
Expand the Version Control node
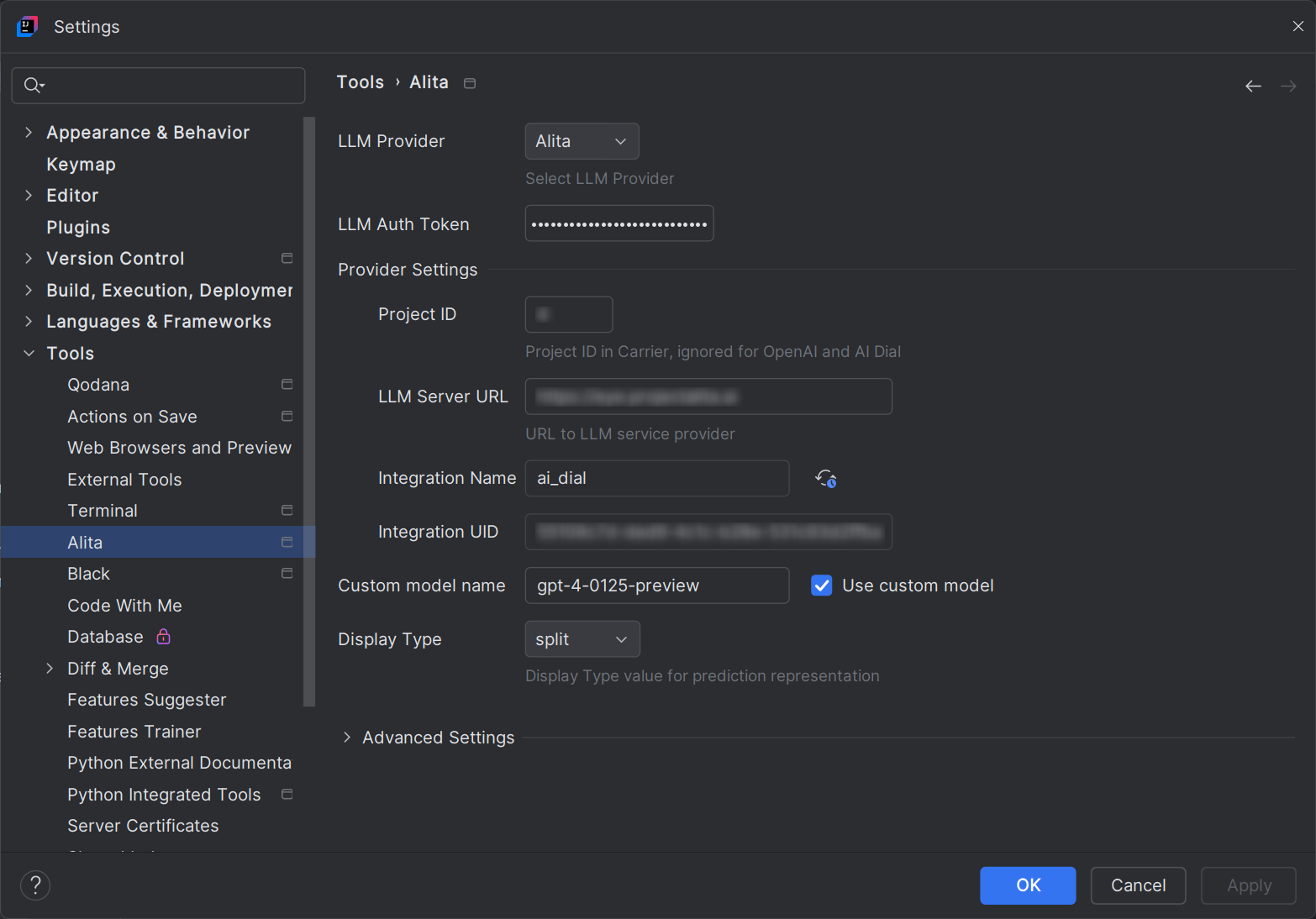tap(29, 258)
